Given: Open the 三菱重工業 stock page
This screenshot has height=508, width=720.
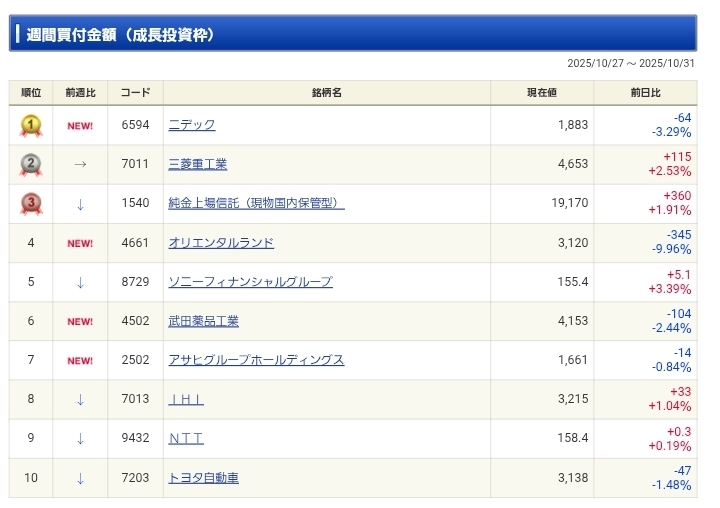Looking at the screenshot, I should 198,164.
